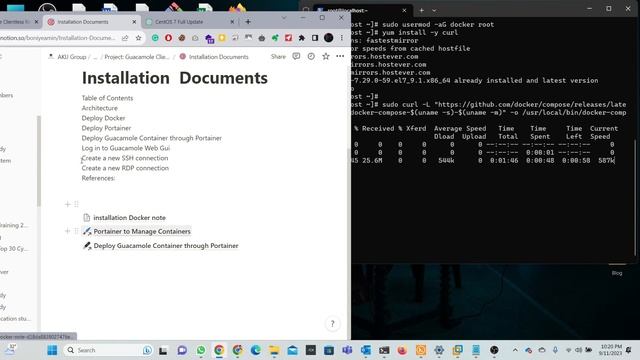
Task: Click the terminal window scrollbar
Action: [635, 198]
